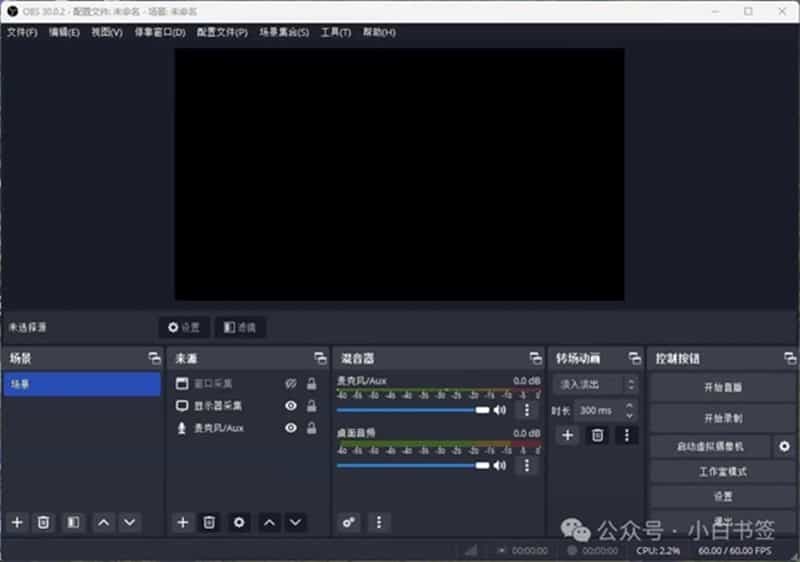This screenshot has width=800, height=562.
Task: Click the 开始录制 button
Action: 723,418
